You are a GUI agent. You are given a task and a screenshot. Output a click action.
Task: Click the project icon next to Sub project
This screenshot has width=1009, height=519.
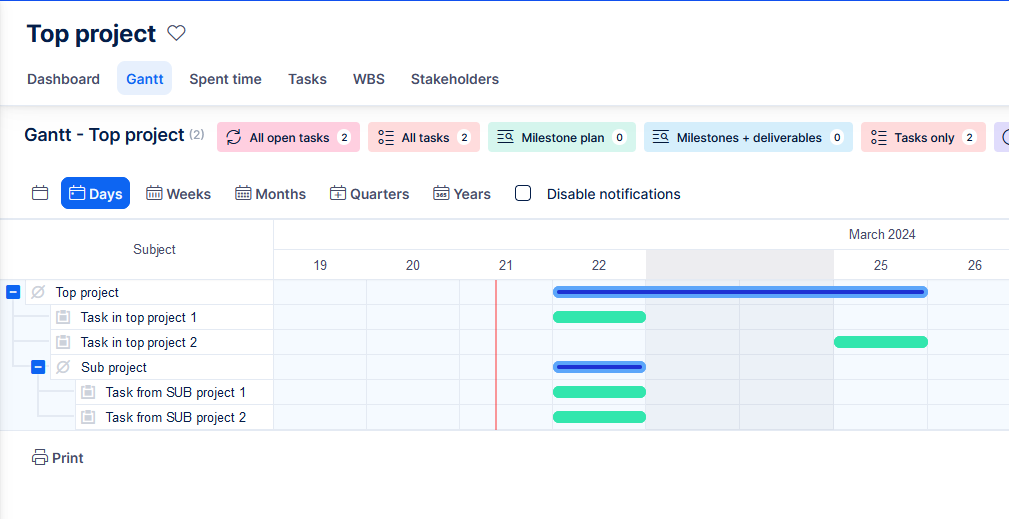pyautogui.click(x=63, y=367)
